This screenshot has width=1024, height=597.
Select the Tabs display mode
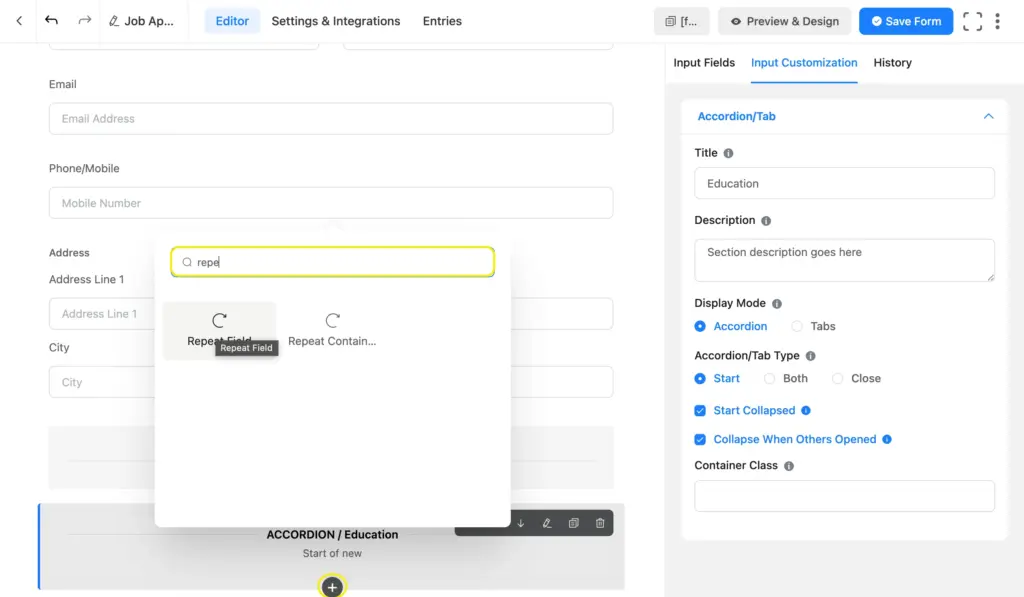click(797, 326)
